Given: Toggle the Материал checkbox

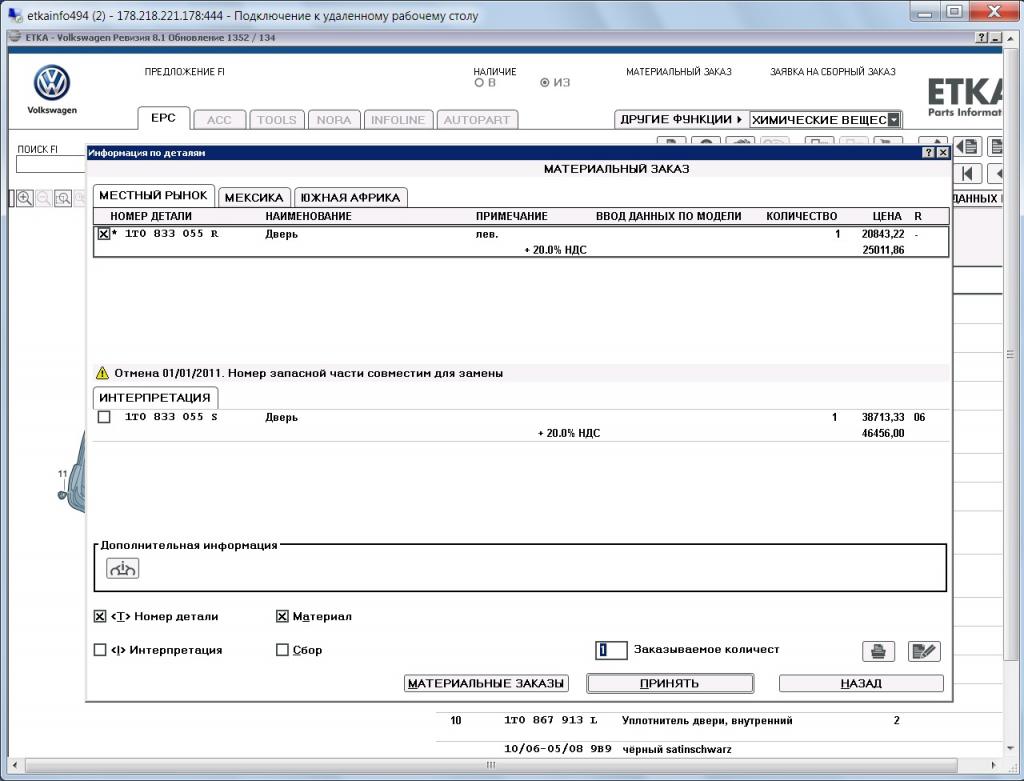Looking at the screenshot, I should (282, 616).
